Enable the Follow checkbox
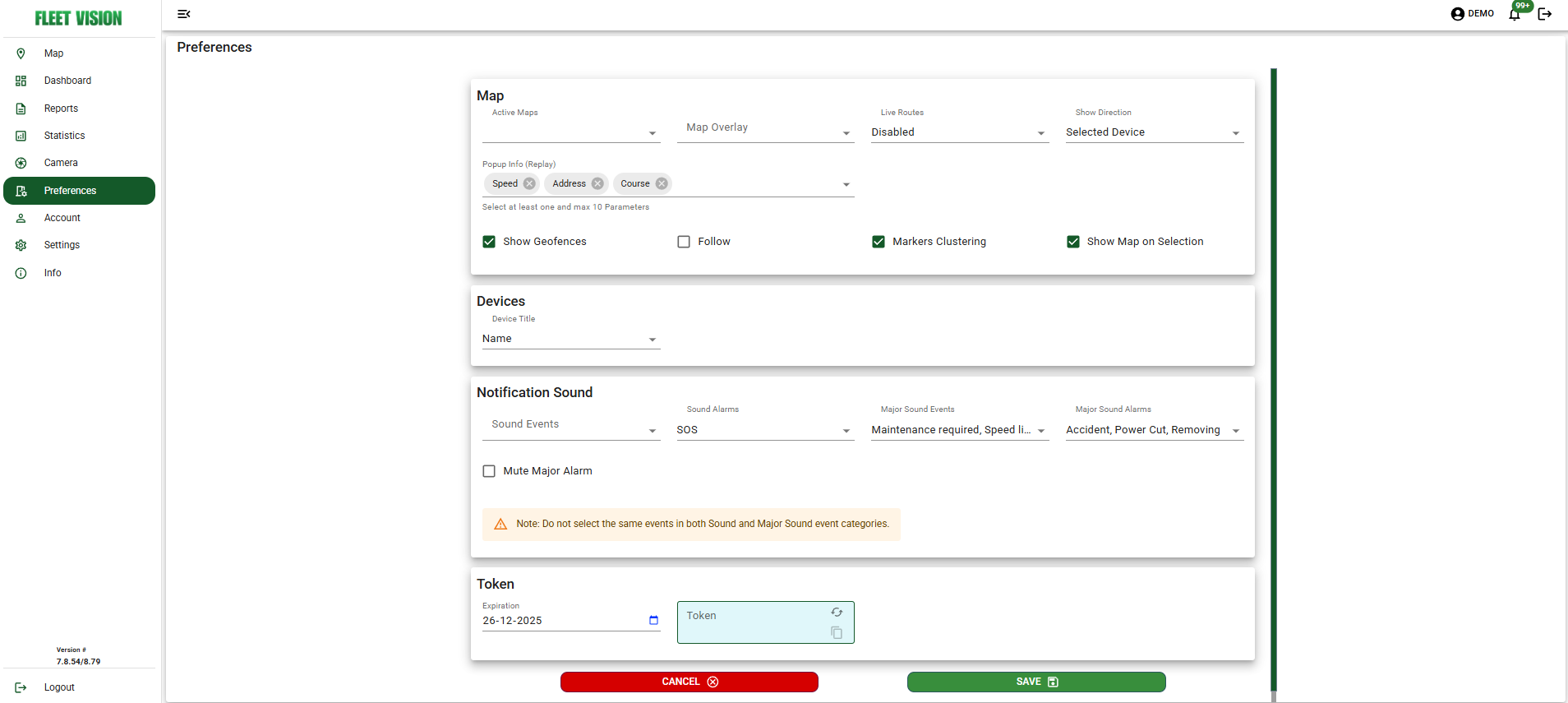Image resolution: width=1568 pixels, height=703 pixels. (x=684, y=242)
